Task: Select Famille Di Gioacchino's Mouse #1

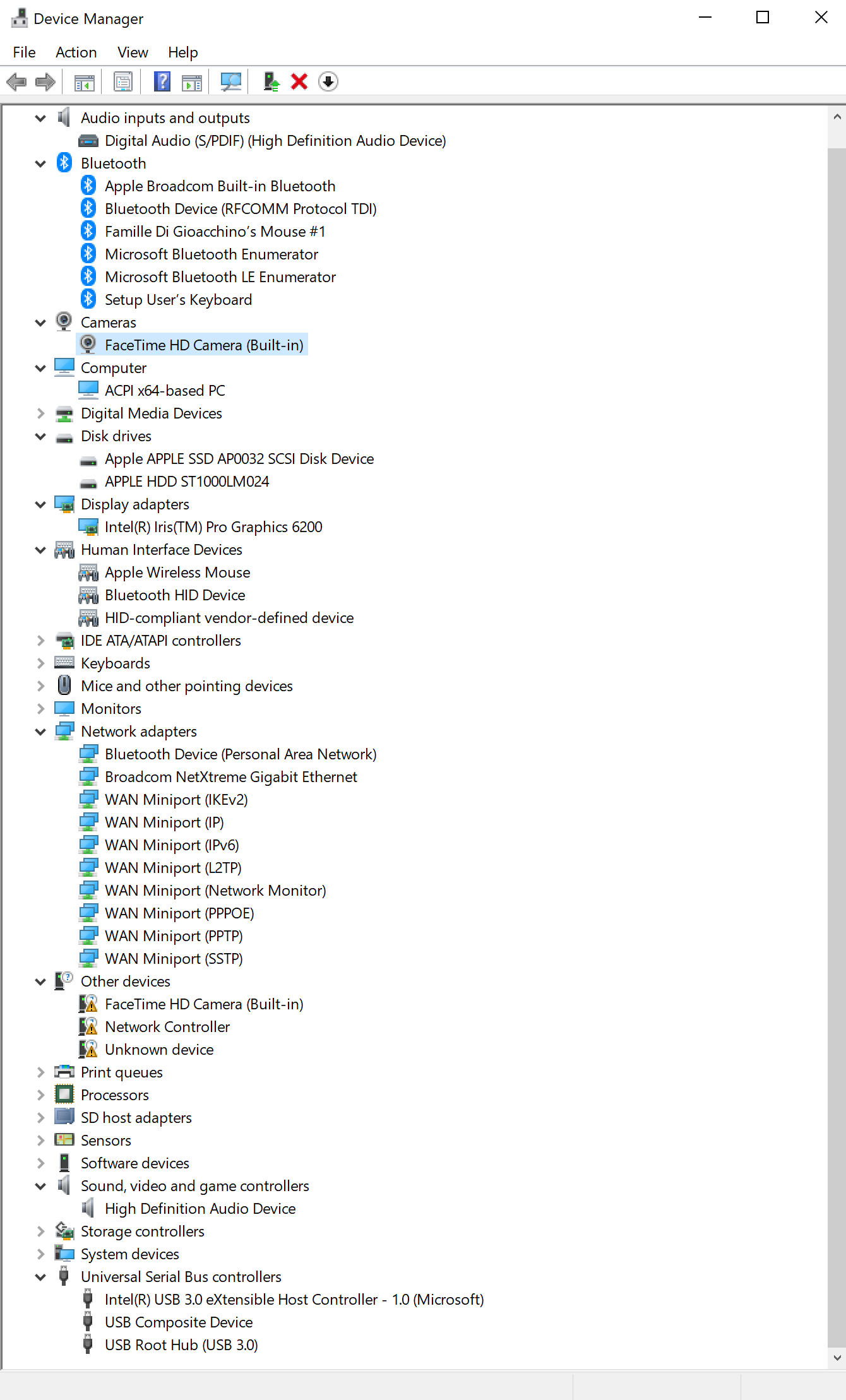Action: tap(215, 232)
